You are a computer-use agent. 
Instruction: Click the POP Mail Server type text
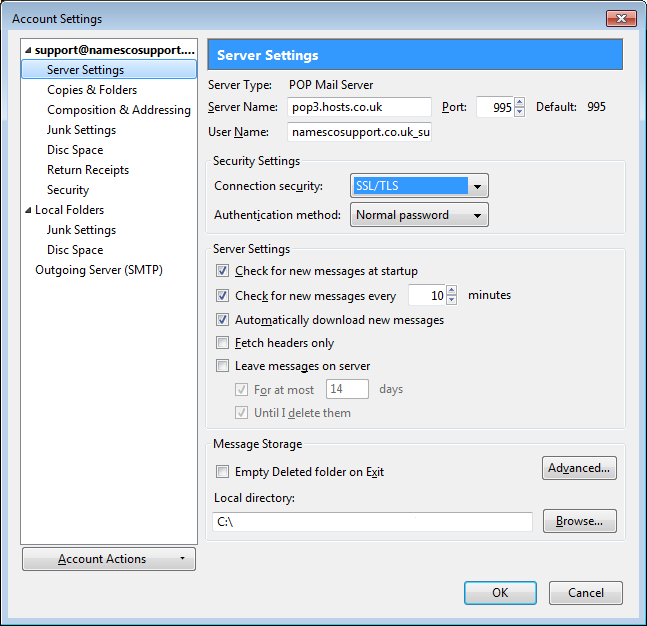click(331, 85)
